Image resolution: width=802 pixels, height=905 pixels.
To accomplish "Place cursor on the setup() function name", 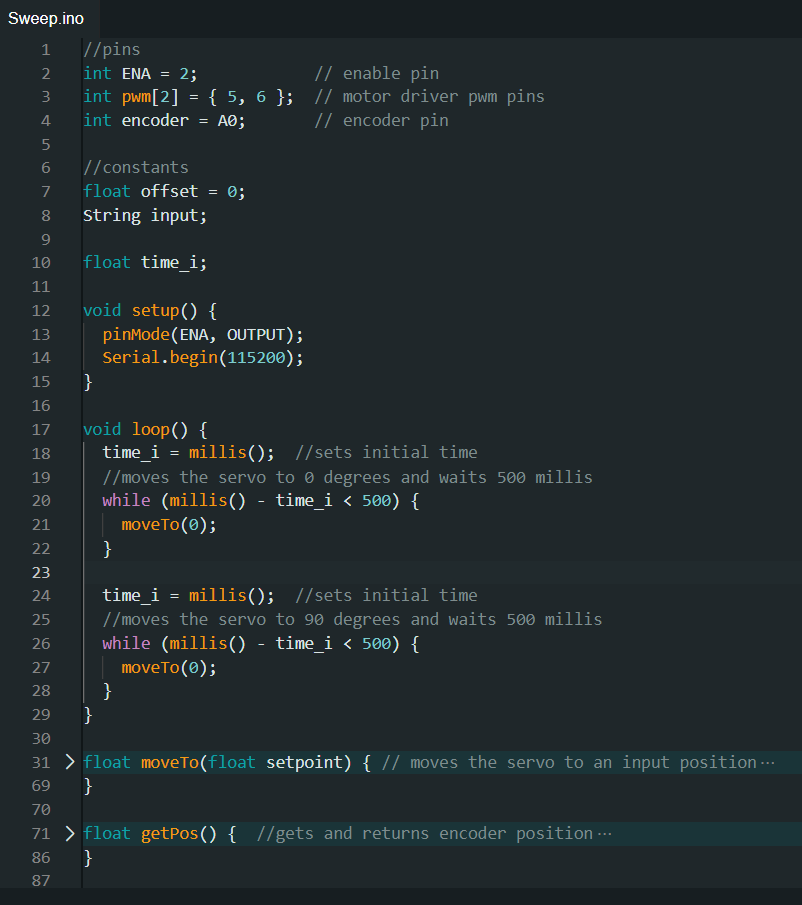I will pyautogui.click(x=155, y=310).
